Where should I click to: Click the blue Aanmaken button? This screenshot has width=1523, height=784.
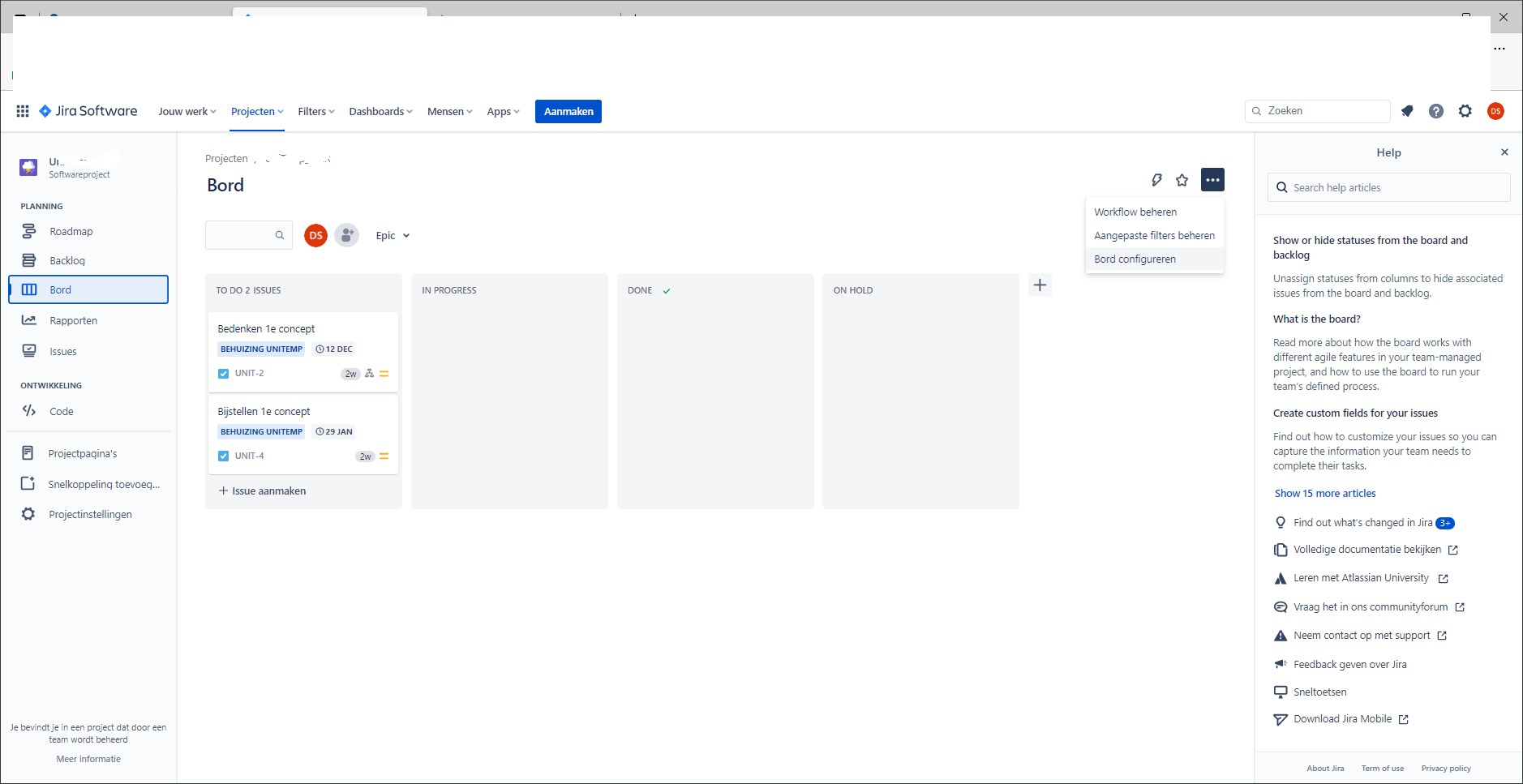click(568, 111)
